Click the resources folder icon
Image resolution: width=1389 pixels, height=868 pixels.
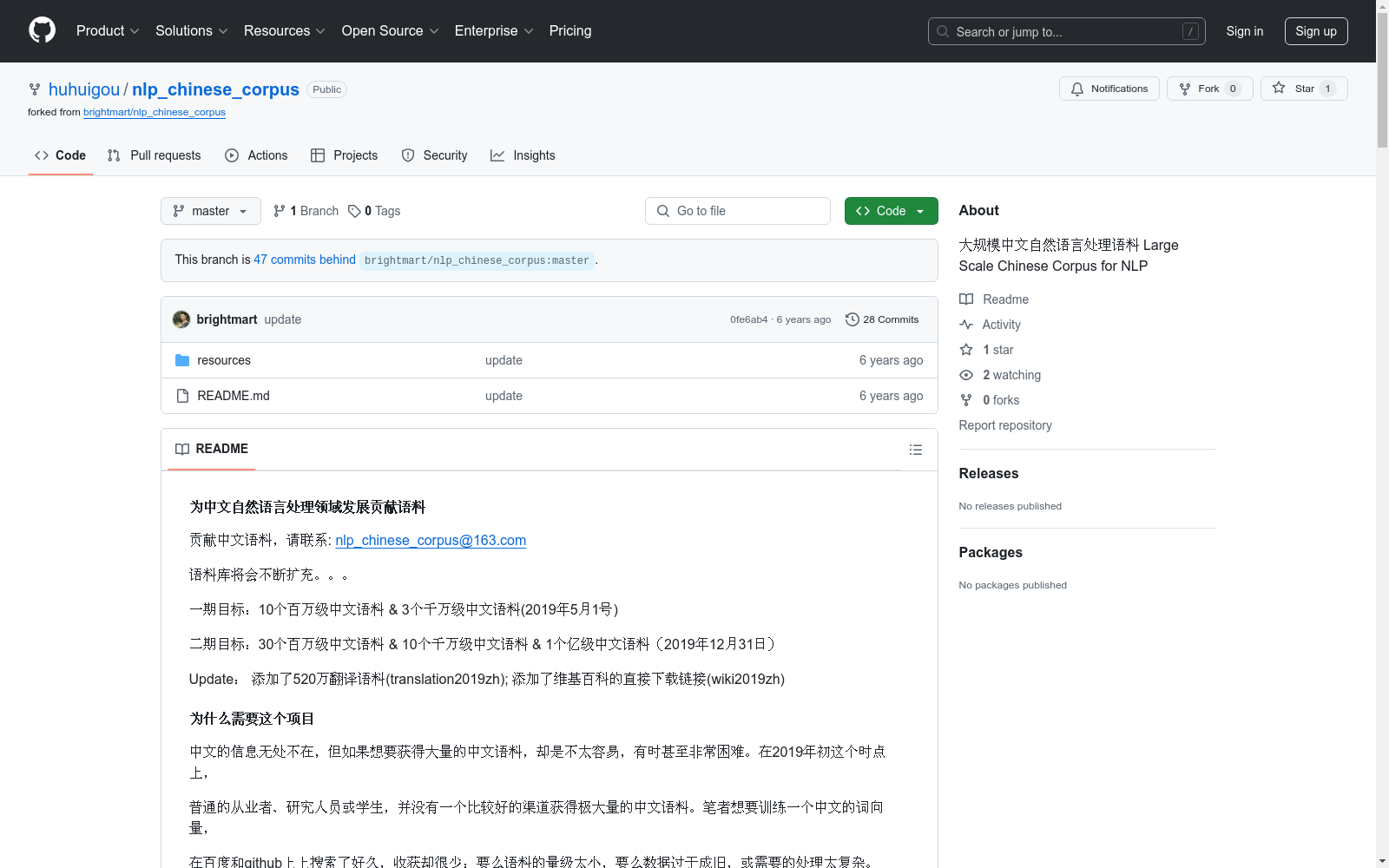[x=182, y=360]
